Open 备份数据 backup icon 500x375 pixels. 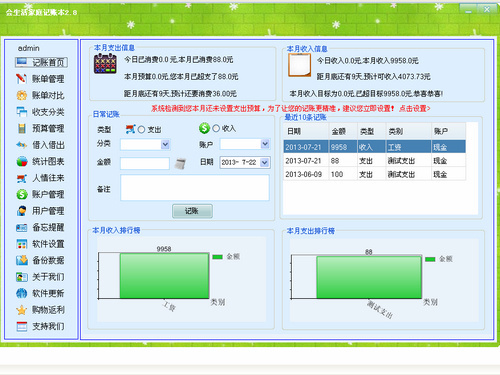coord(22,260)
